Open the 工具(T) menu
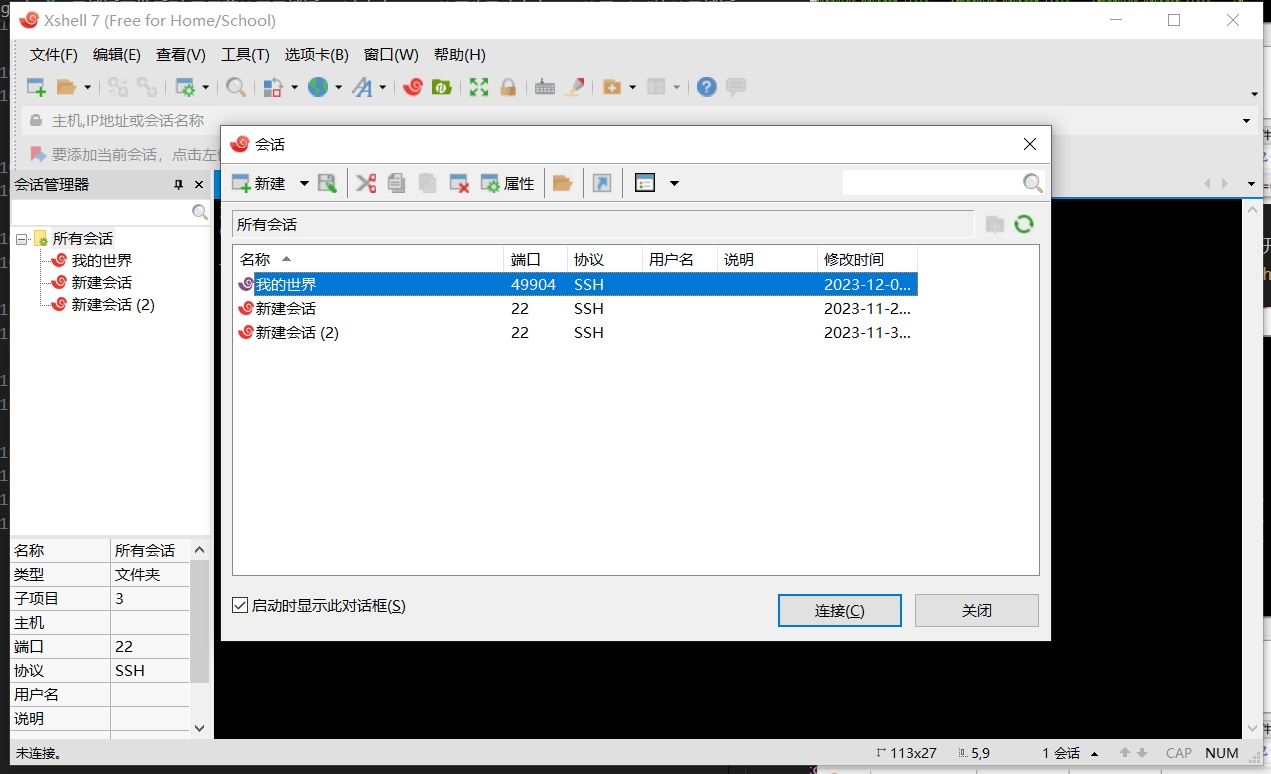The width and height of the screenshot is (1271, 774). pos(245,55)
